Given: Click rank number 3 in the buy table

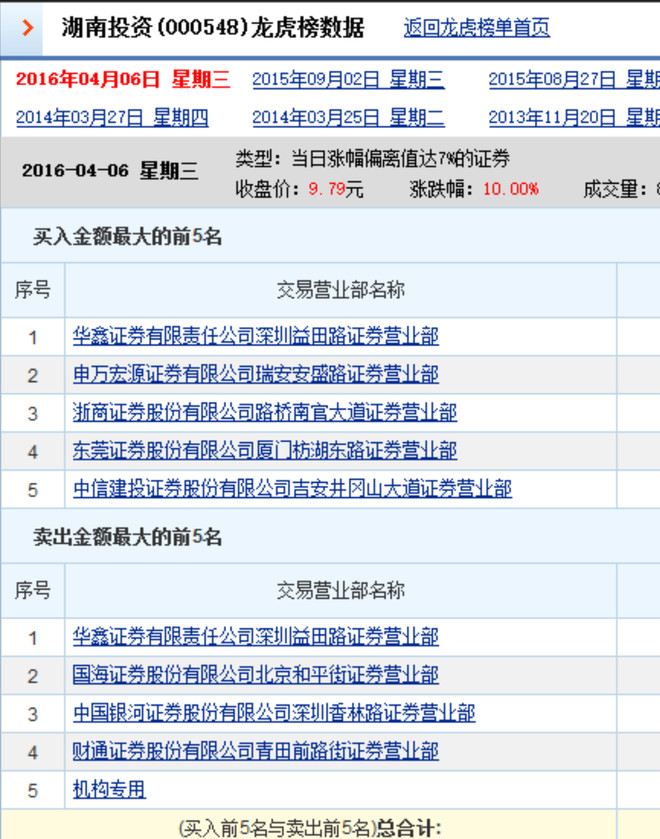Looking at the screenshot, I should (x=33, y=414).
